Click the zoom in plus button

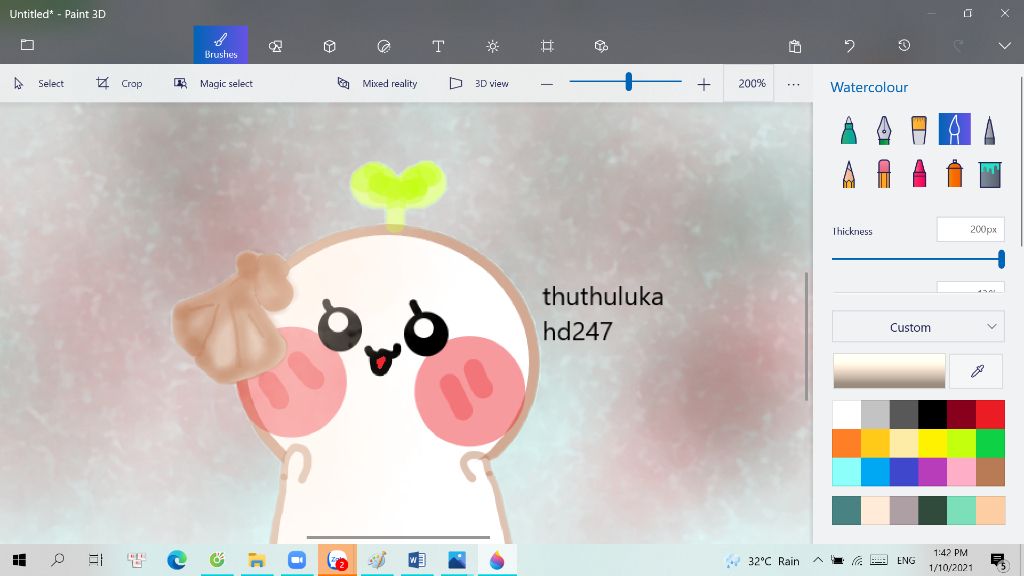(703, 84)
